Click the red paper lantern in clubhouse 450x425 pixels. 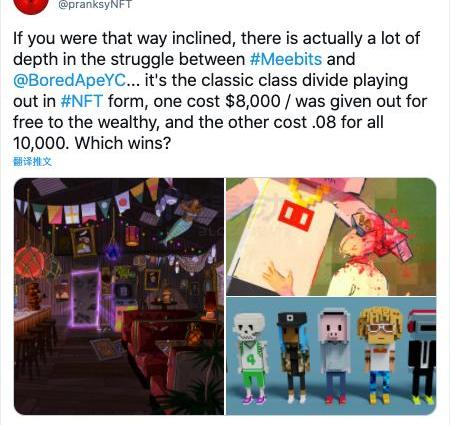coord(29,262)
